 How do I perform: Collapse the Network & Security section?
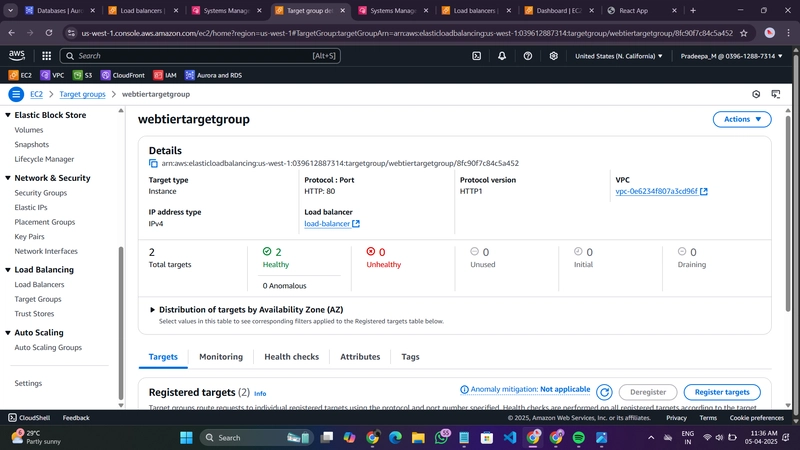(x=8, y=178)
